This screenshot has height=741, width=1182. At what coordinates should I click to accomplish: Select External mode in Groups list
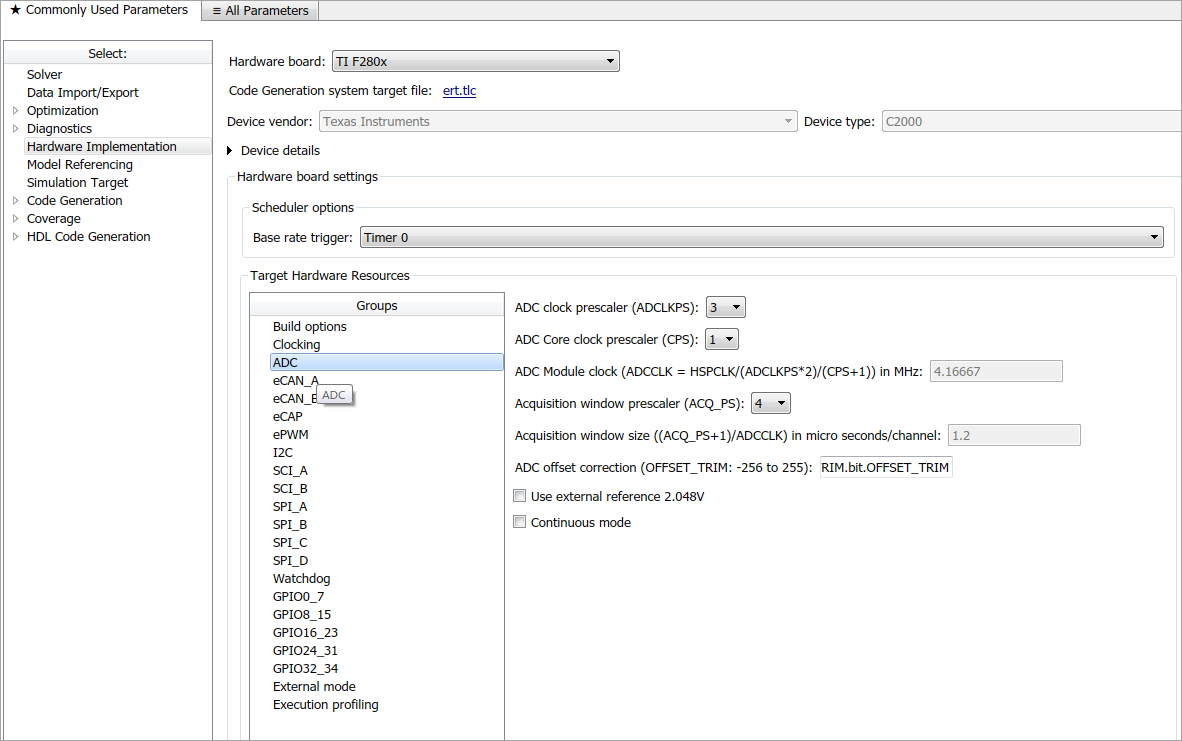pyautogui.click(x=314, y=687)
